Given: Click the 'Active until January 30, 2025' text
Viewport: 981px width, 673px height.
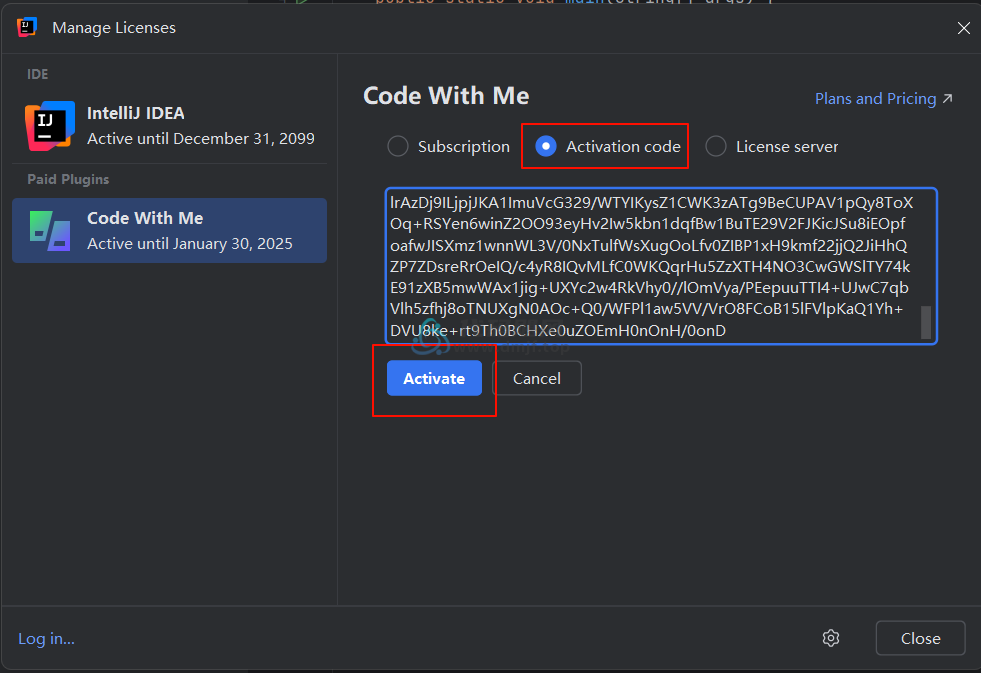Looking at the screenshot, I should click(190, 244).
